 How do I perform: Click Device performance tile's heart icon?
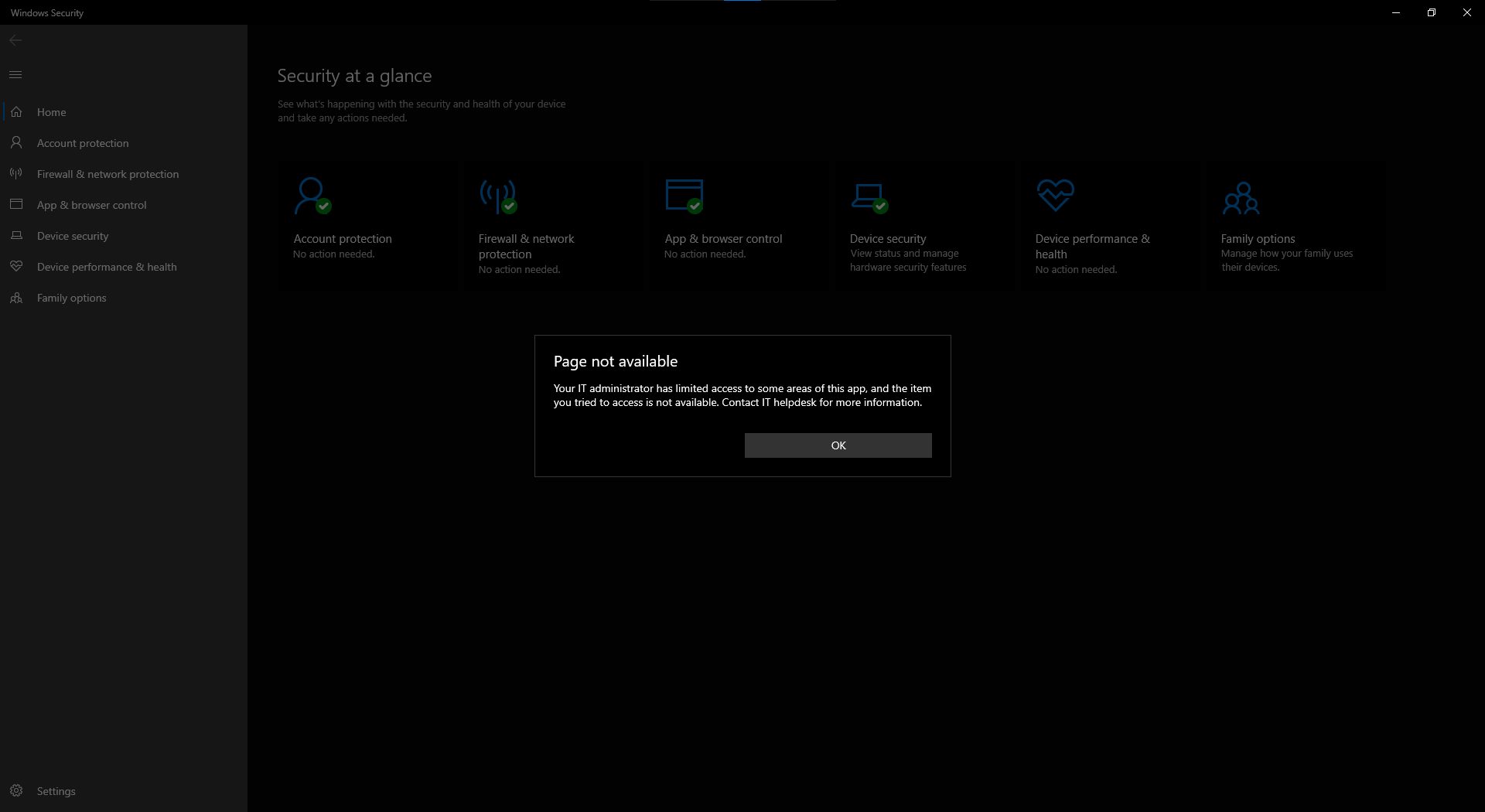(1056, 195)
